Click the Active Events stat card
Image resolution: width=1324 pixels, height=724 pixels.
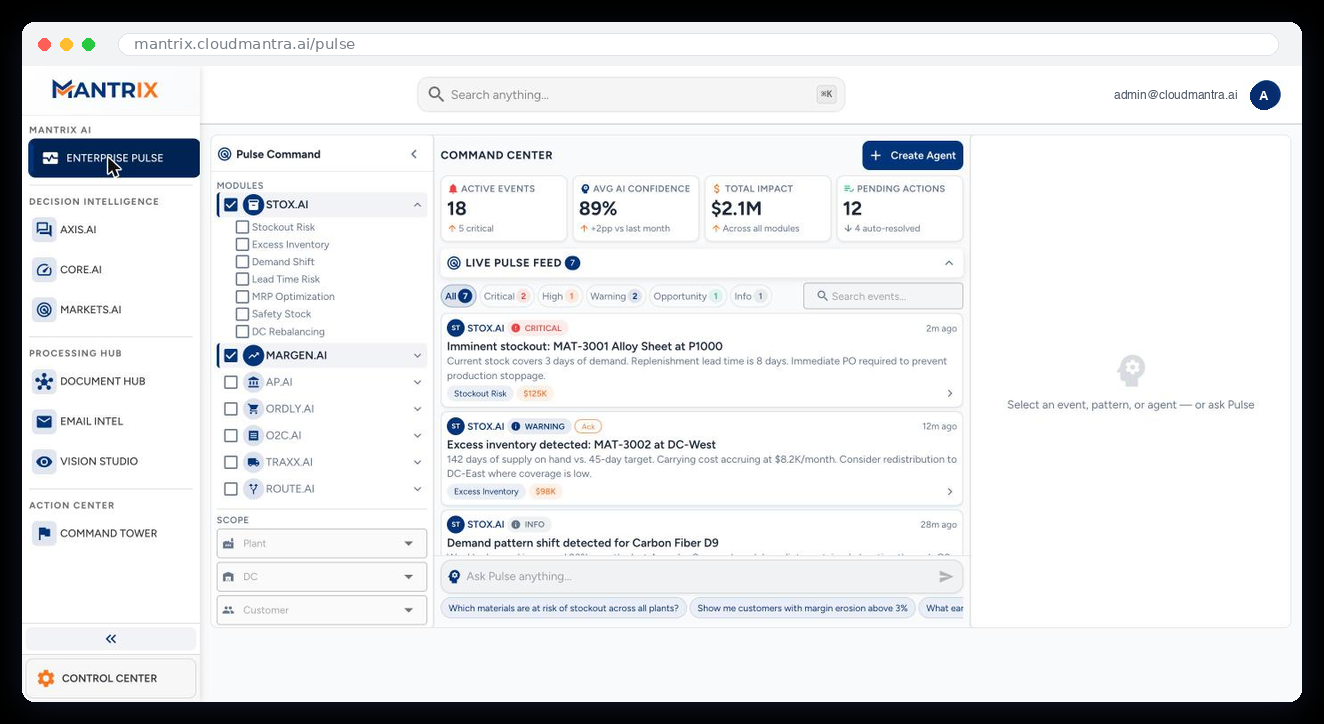point(504,209)
